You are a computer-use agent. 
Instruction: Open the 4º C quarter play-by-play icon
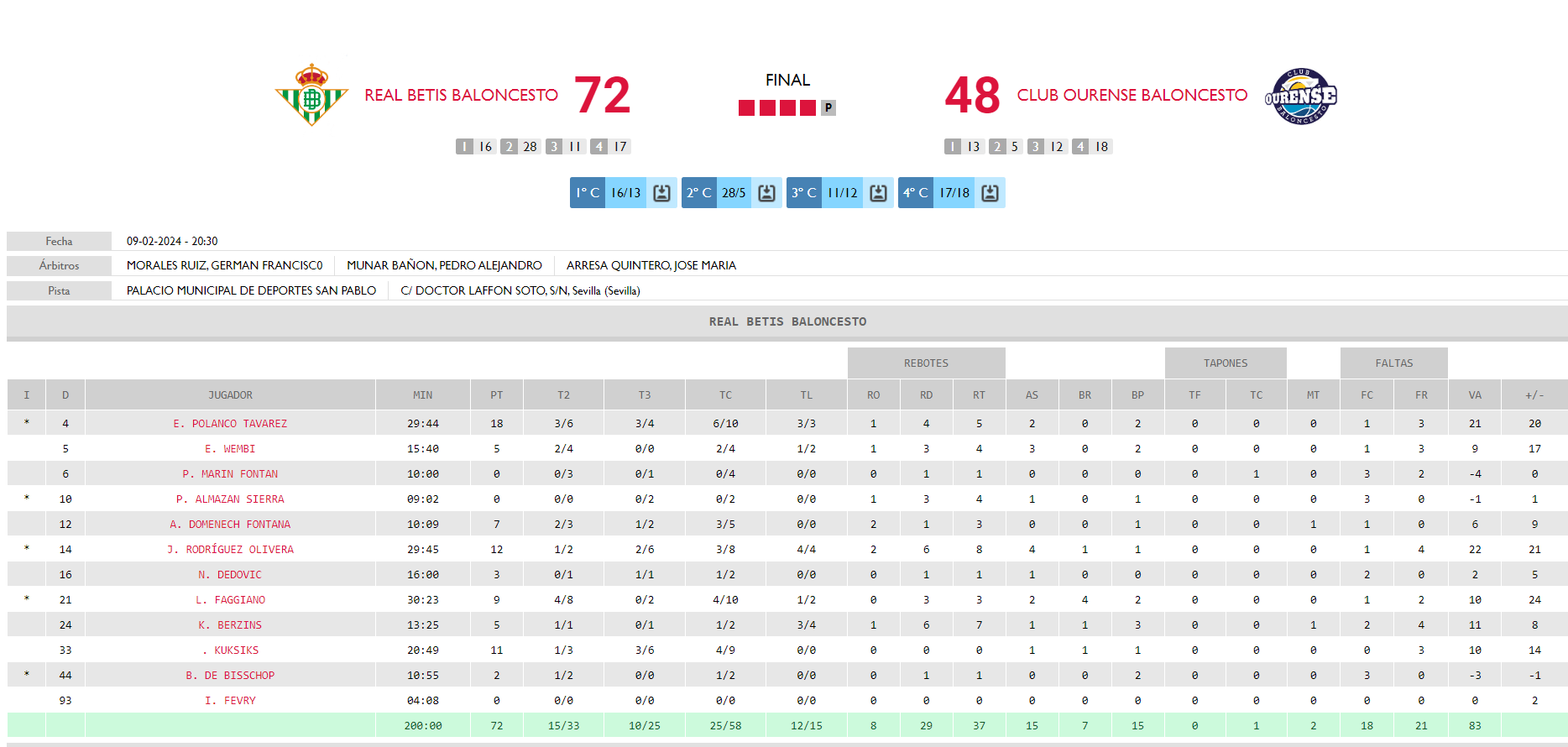pos(990,193)
